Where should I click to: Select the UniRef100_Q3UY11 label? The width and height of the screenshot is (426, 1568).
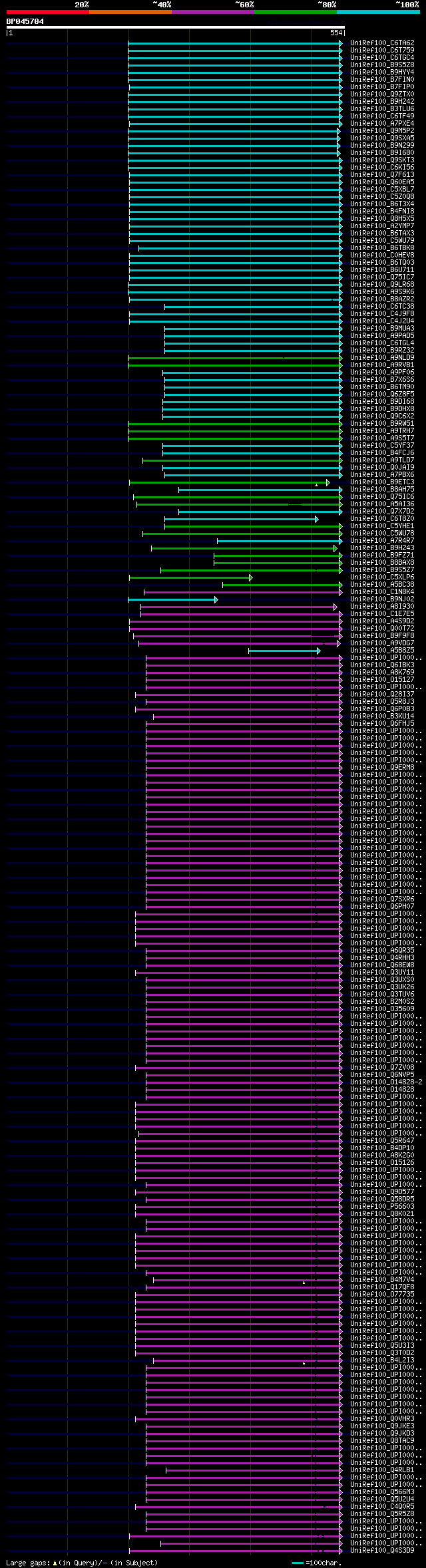(x=382, y=973)
